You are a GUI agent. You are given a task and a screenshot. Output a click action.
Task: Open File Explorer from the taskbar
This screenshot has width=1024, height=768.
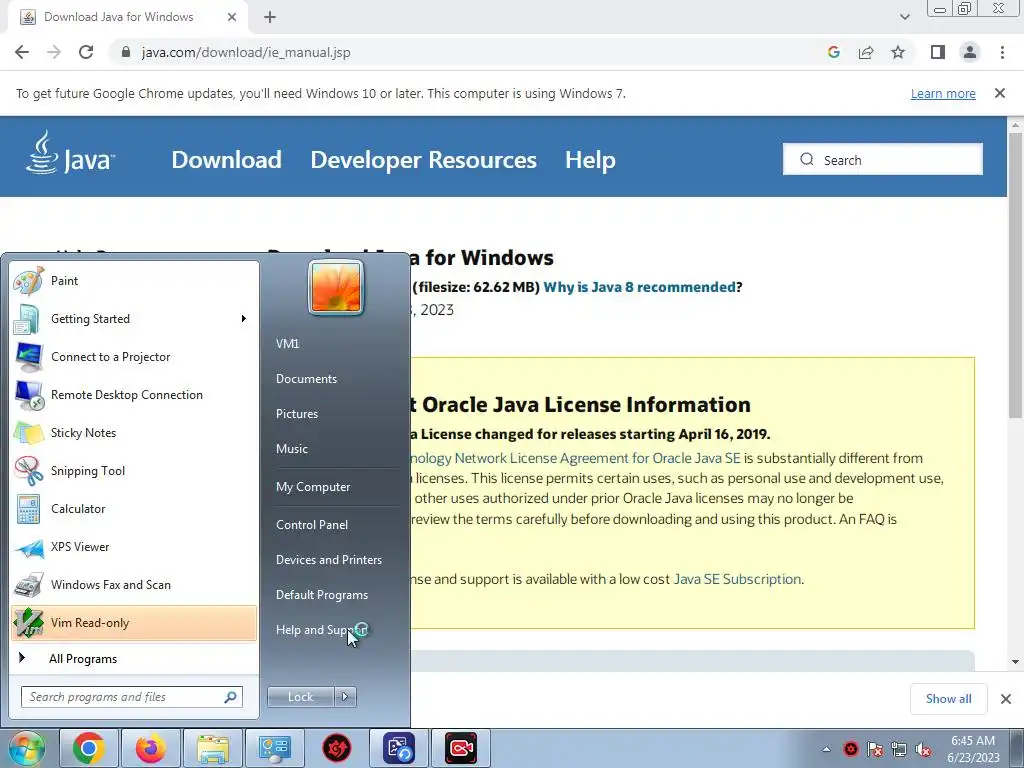click(x=213, y=748)
